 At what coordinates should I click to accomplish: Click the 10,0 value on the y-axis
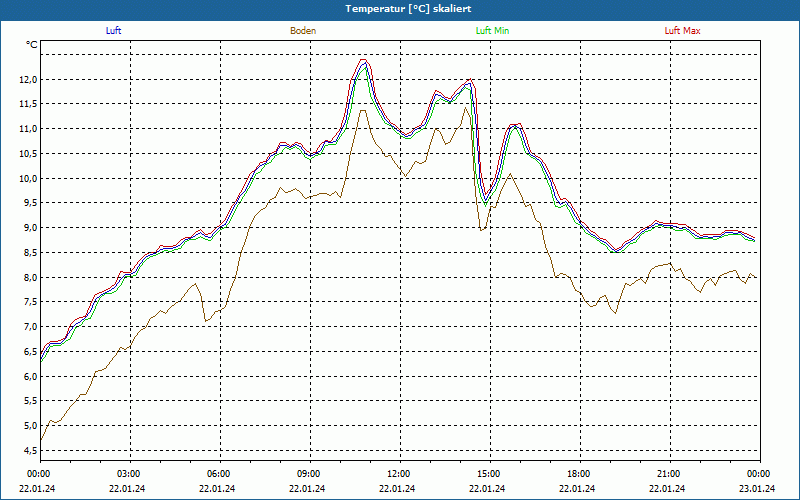[29, 178]
